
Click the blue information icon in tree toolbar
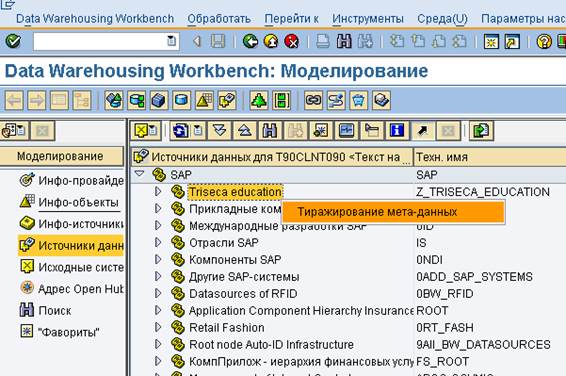(x=397, y=130)
